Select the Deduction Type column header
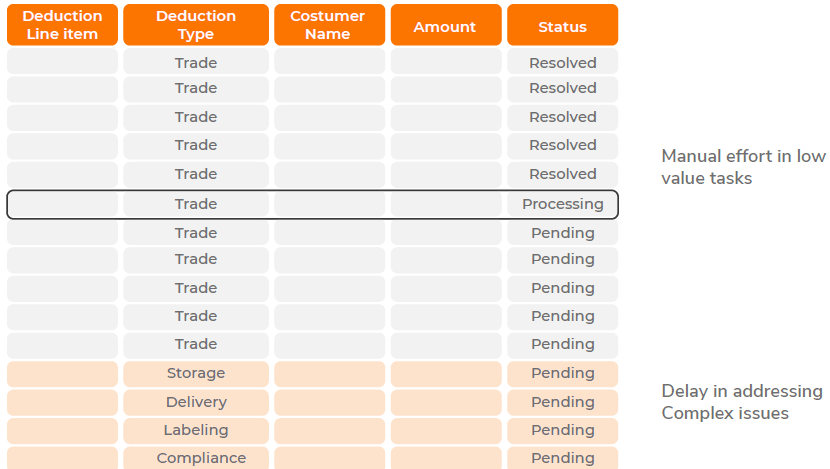The height and width of the screenshot is (469, 830). [196, 25]
